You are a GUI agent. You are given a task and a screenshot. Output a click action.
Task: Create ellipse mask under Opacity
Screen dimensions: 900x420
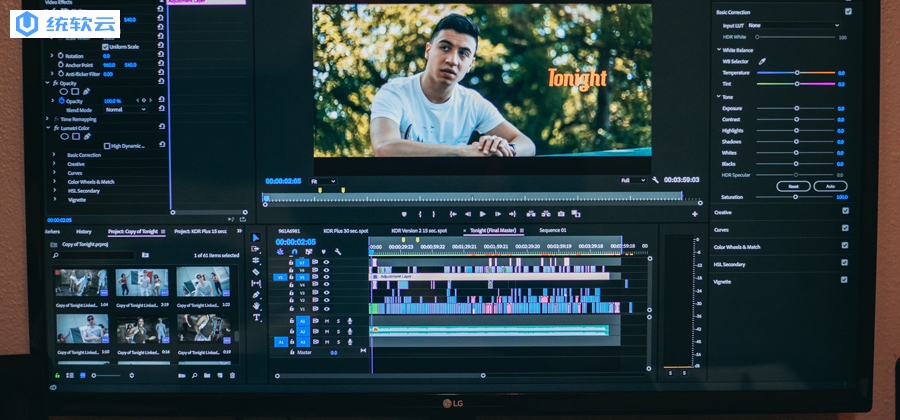(x=64, y=92)
